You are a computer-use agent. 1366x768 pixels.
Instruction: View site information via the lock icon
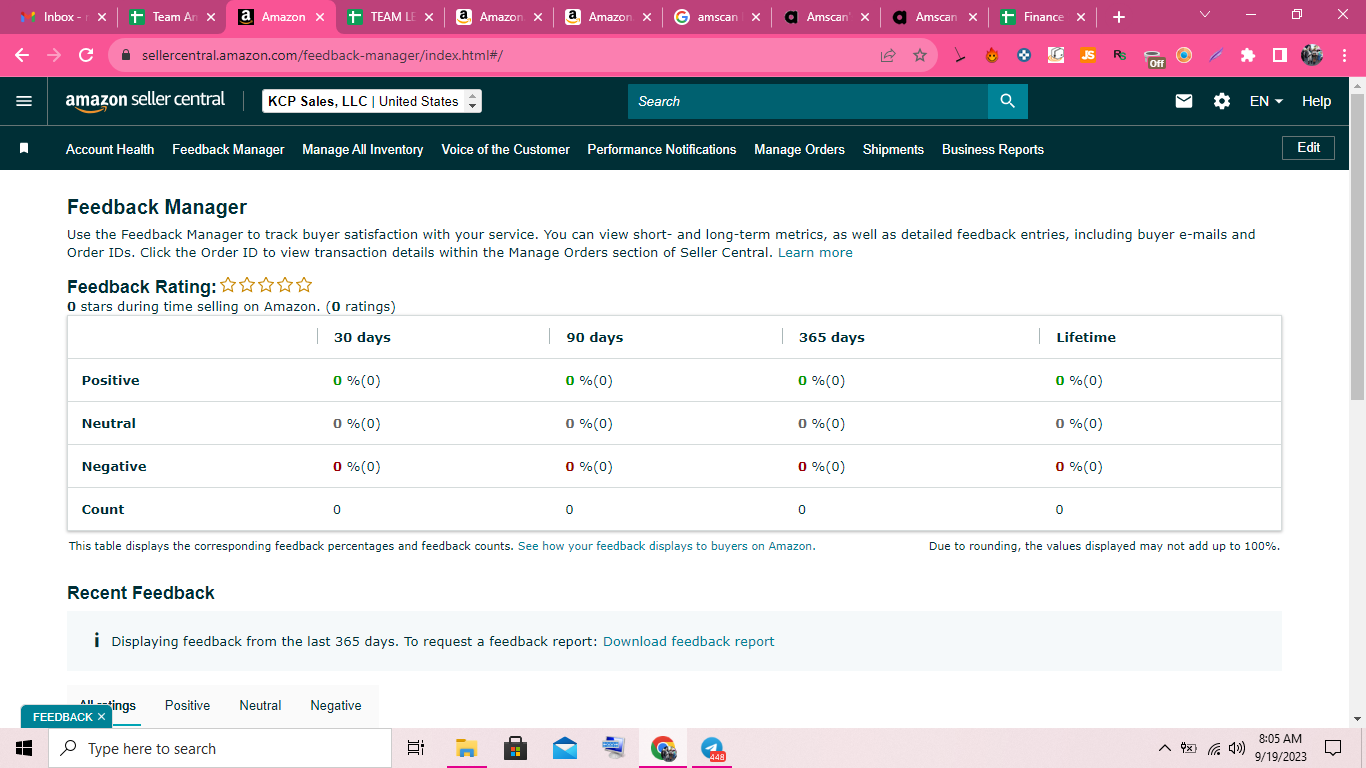(126, 56)
